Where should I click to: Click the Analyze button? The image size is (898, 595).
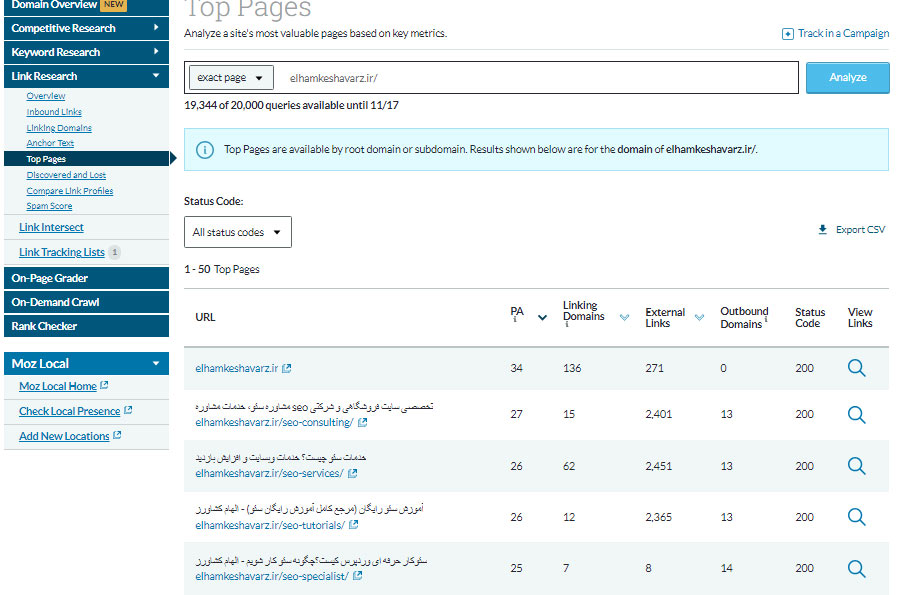[x=847, y=78]
